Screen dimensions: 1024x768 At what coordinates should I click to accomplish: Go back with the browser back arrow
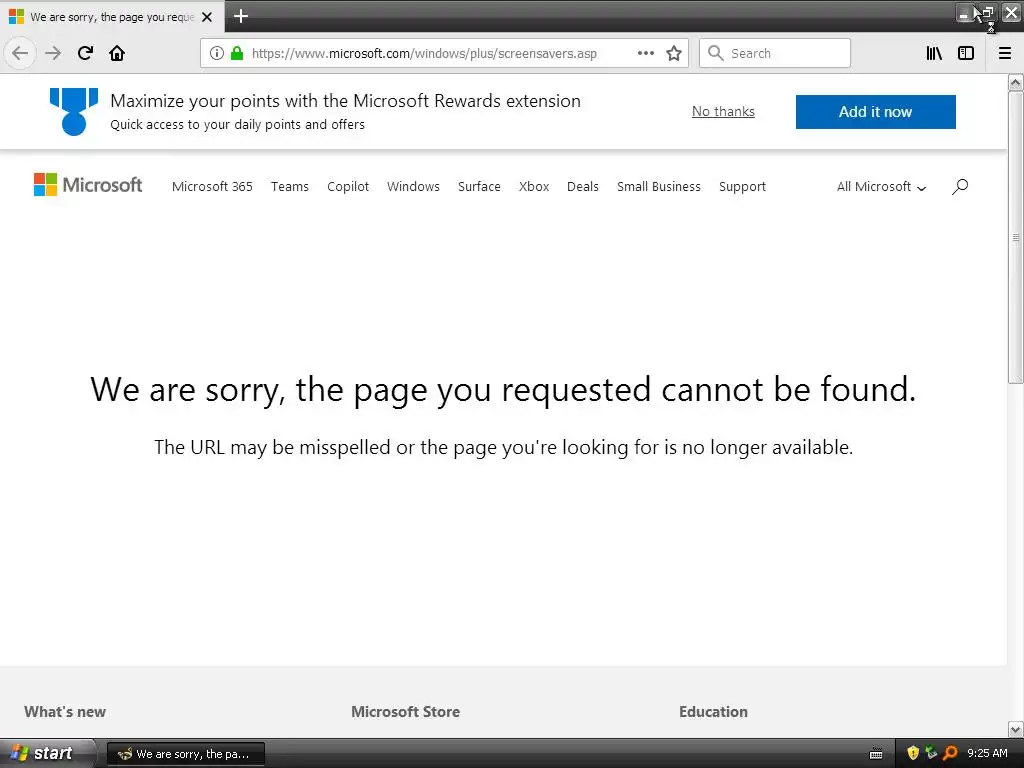coord(20,53)
